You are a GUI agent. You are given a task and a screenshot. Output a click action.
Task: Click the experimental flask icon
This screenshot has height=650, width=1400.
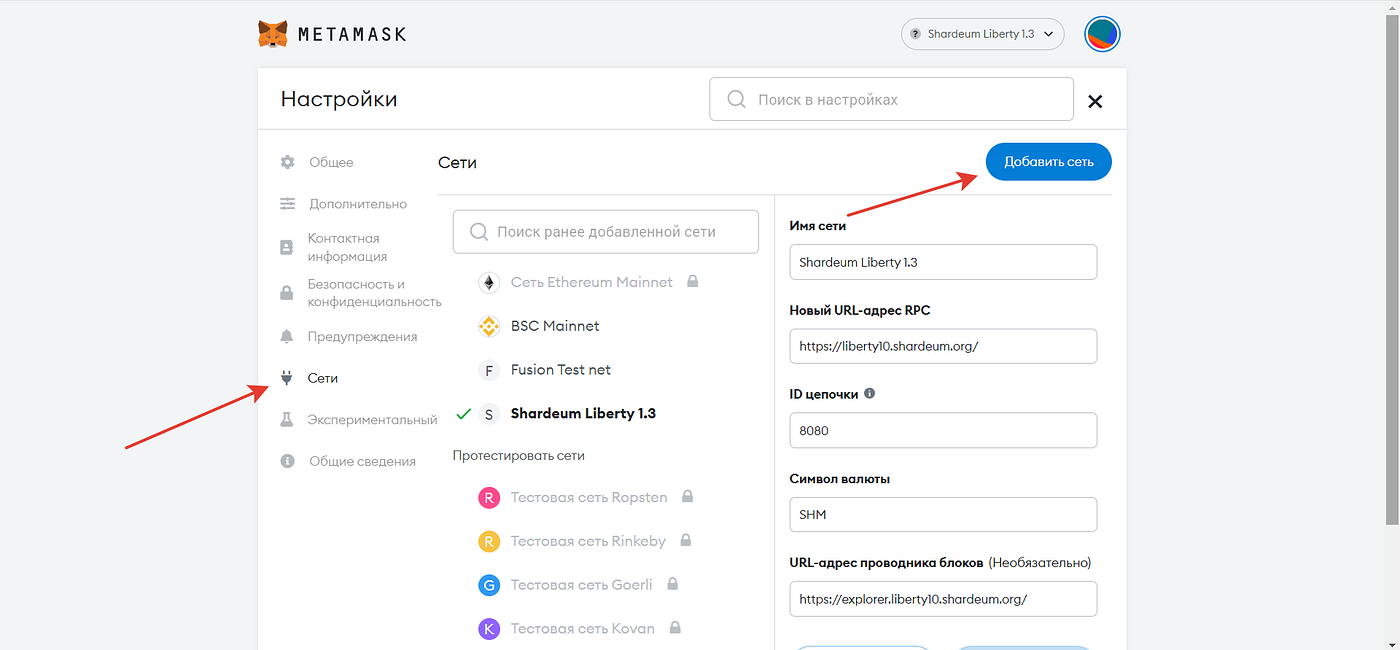pyautogui.click(x=287, y=420)
